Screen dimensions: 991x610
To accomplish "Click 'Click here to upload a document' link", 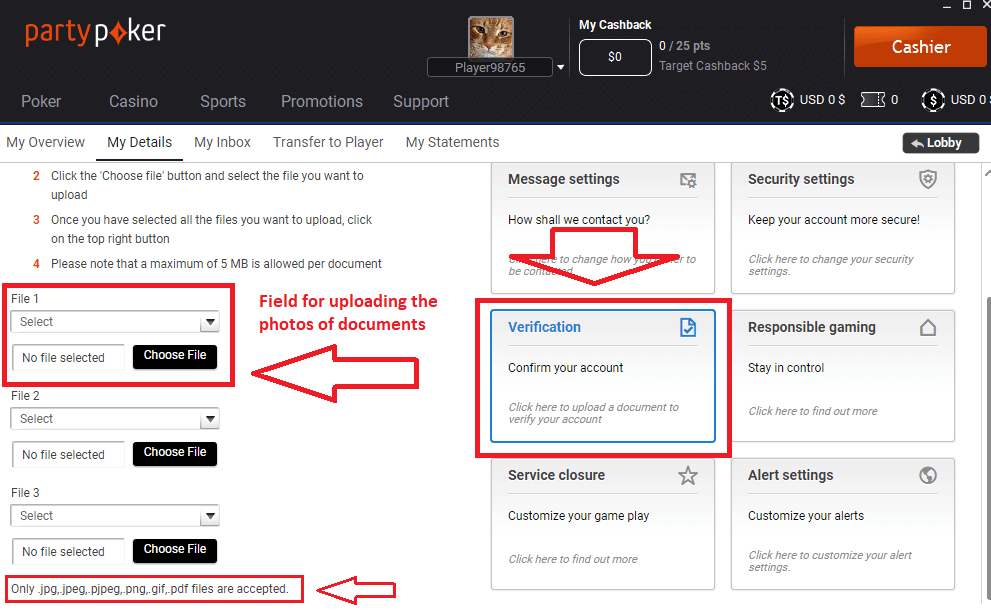I will pos(593,413).
